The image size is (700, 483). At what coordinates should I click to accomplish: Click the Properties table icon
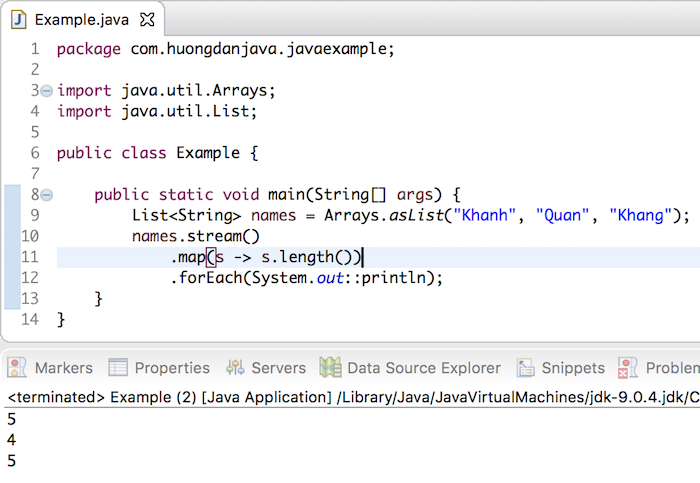(x=118, y=367)
